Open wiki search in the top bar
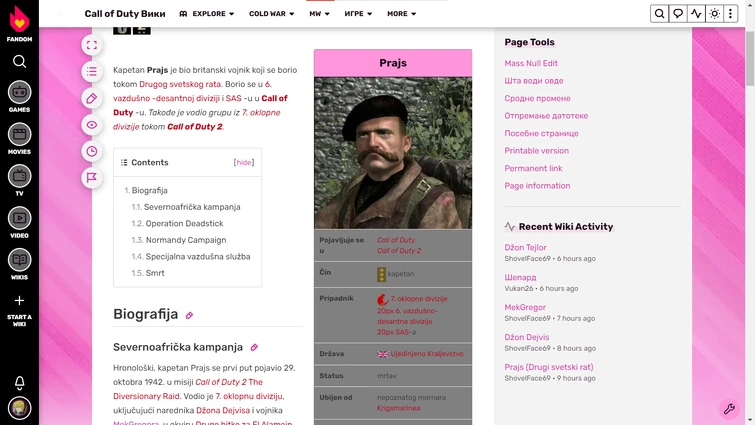 pos(659,13)
